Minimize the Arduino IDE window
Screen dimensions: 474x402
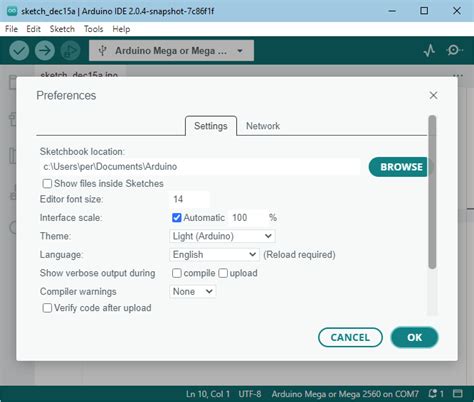point(392,11)
